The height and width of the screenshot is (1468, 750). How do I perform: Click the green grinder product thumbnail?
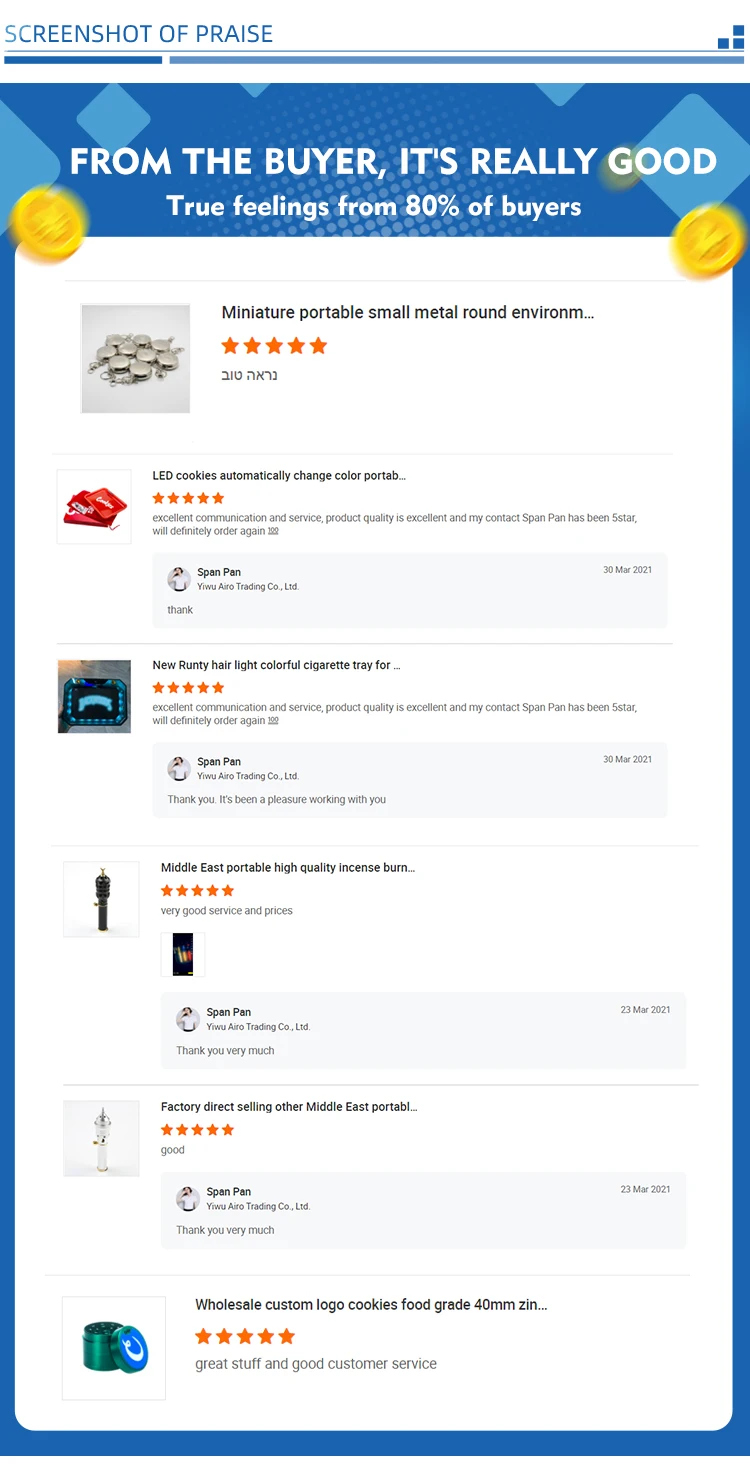pos(114,1348)
